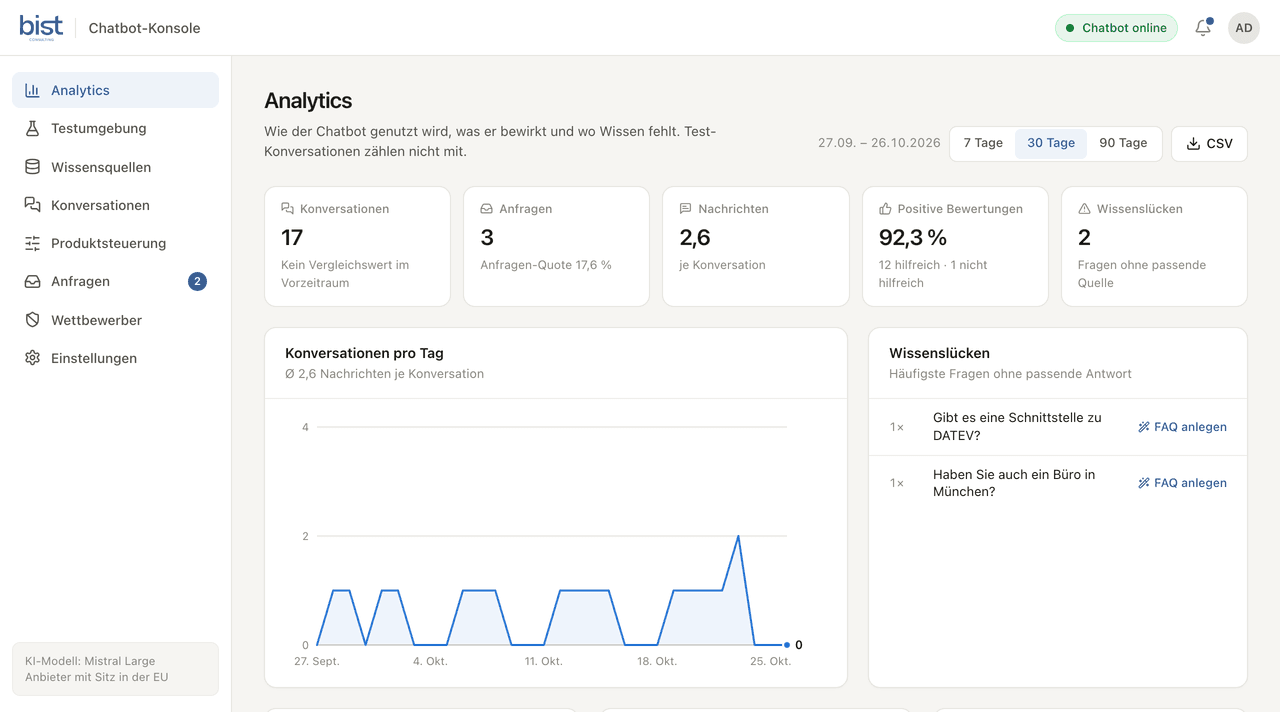
Task: Click the 'Chatbot-Konsole' header title
Action: (144, 28)
